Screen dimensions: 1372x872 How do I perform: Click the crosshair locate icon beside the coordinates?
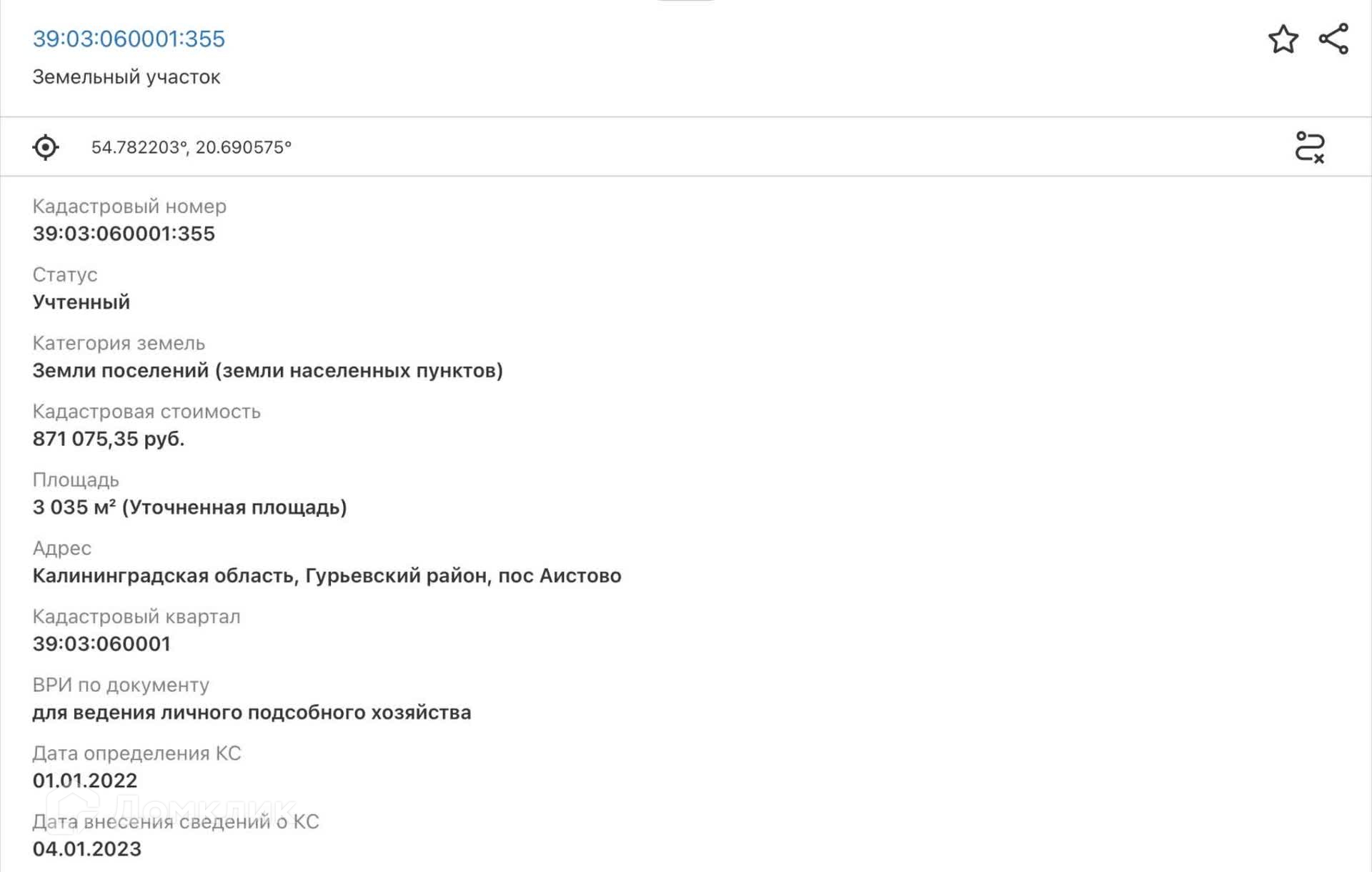coord(46,147)
